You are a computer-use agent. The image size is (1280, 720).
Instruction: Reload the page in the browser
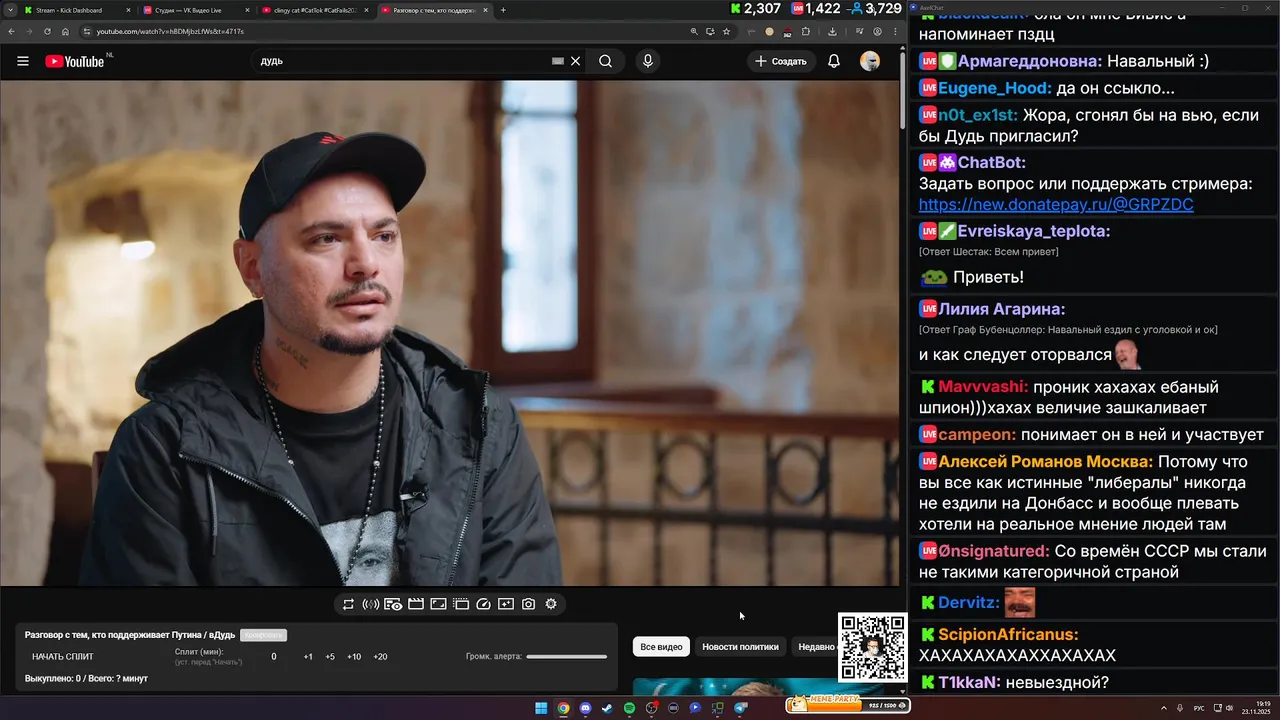[x=47, y=31]
